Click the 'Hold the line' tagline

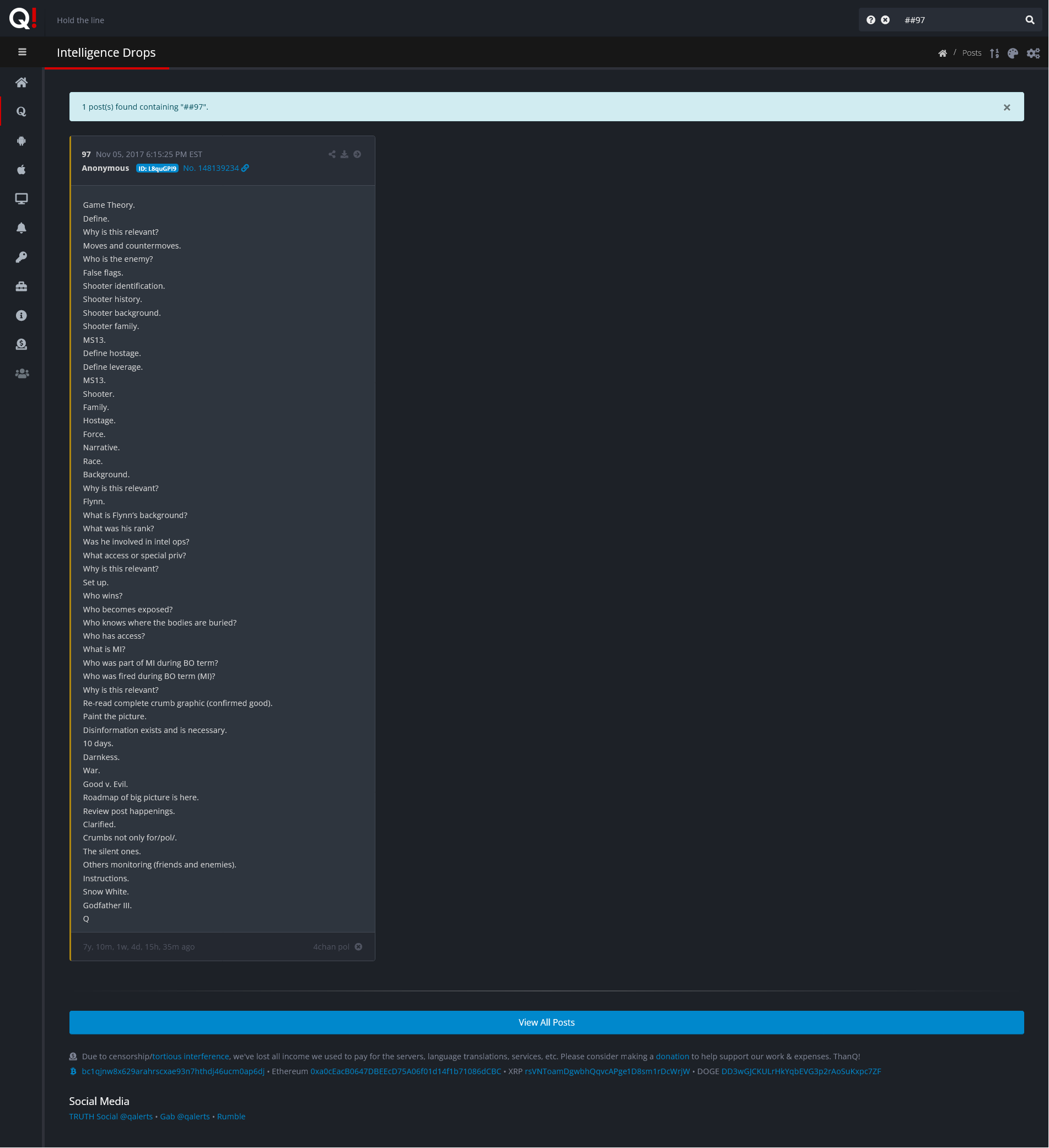[x=80, y=20]
